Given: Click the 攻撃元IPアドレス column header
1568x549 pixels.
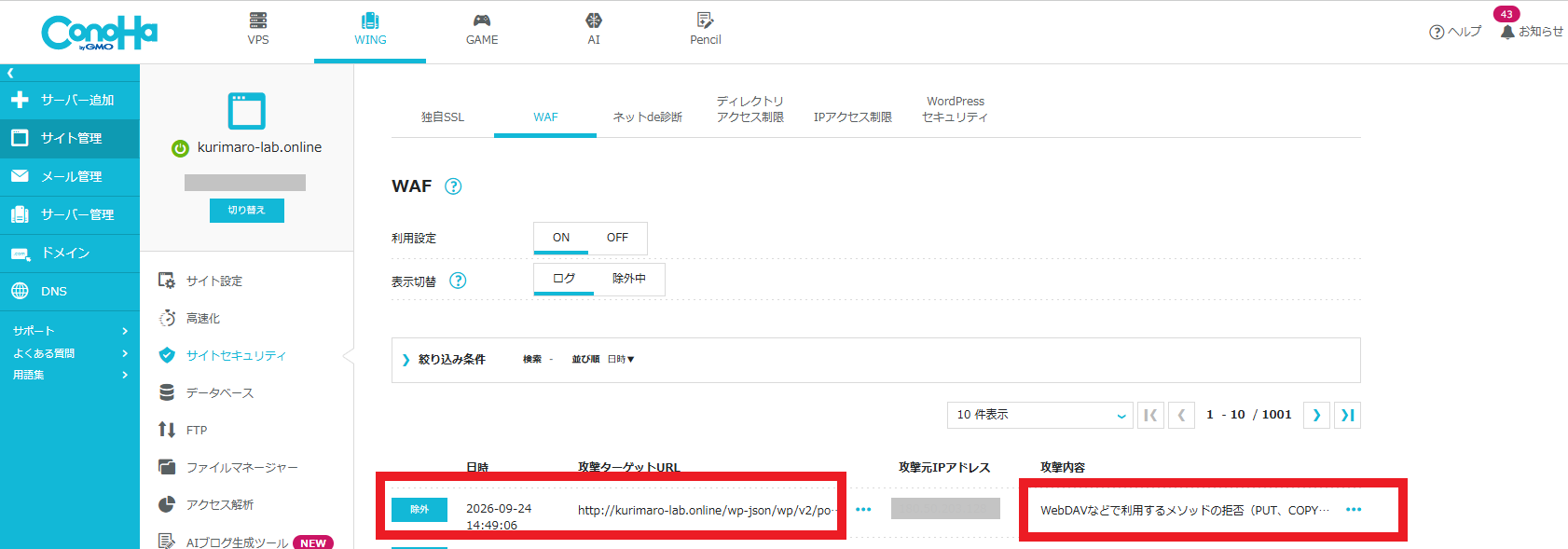Looking at the screenshot, I should click(x=944, y=467).
